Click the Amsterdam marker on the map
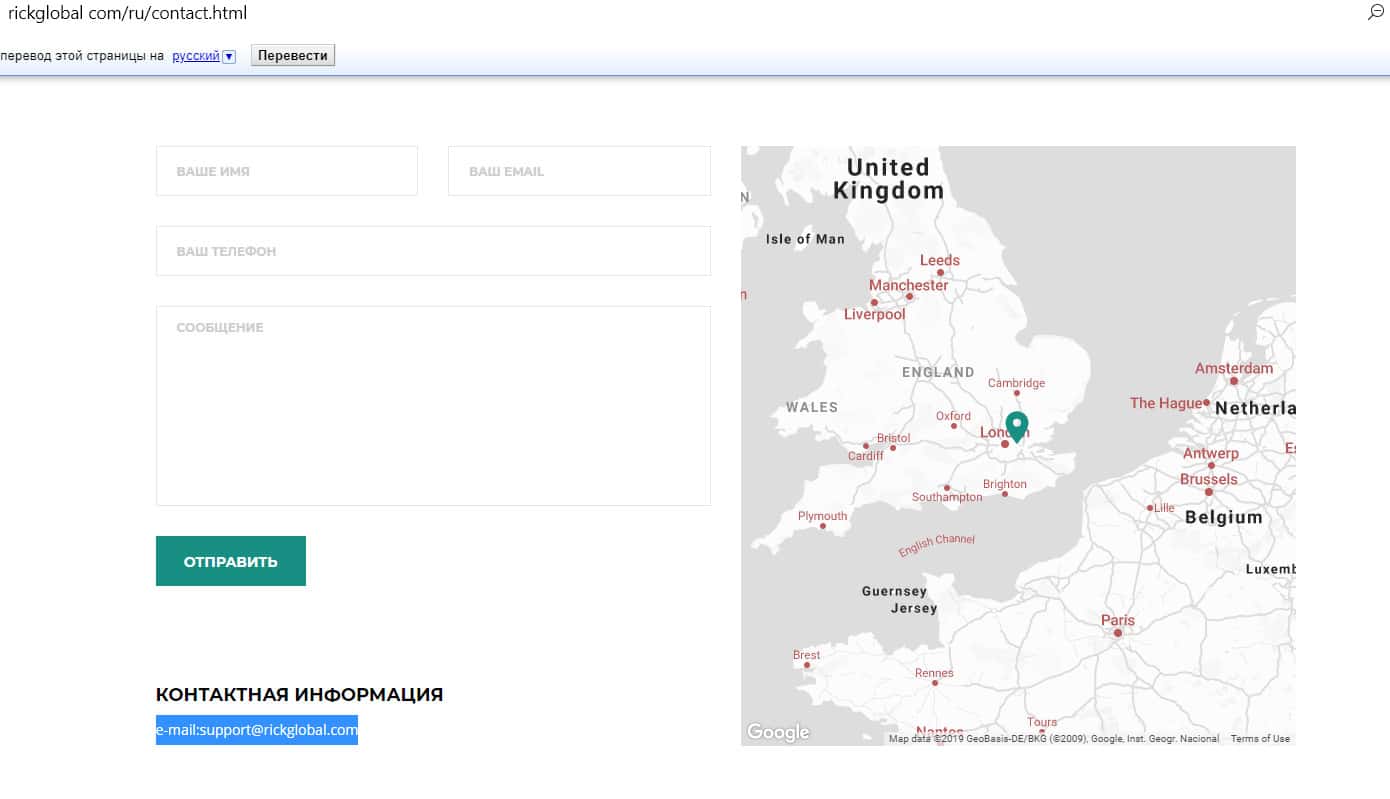The height and width of the screenshot is (799, 1390). tap(1234, 380)
